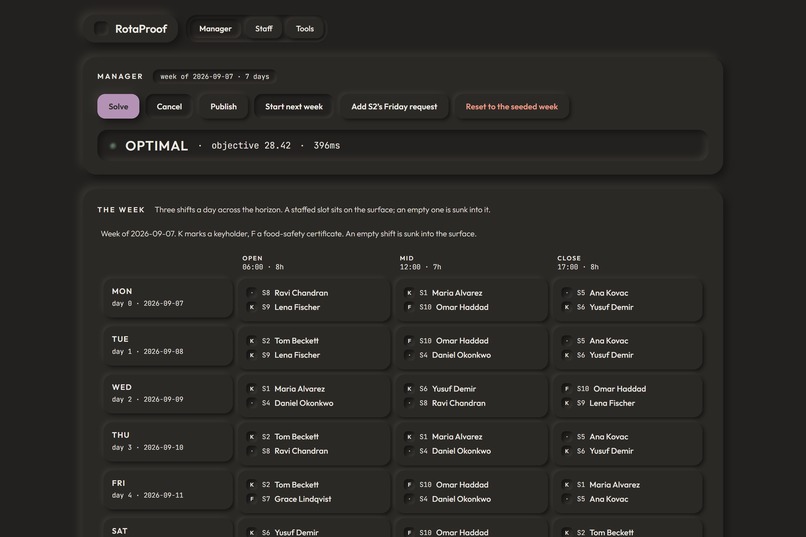Click keyholder badge beside Yusuf Demir, Saturday open
This screenshot has height=537, width=806.
pos(252,532)
